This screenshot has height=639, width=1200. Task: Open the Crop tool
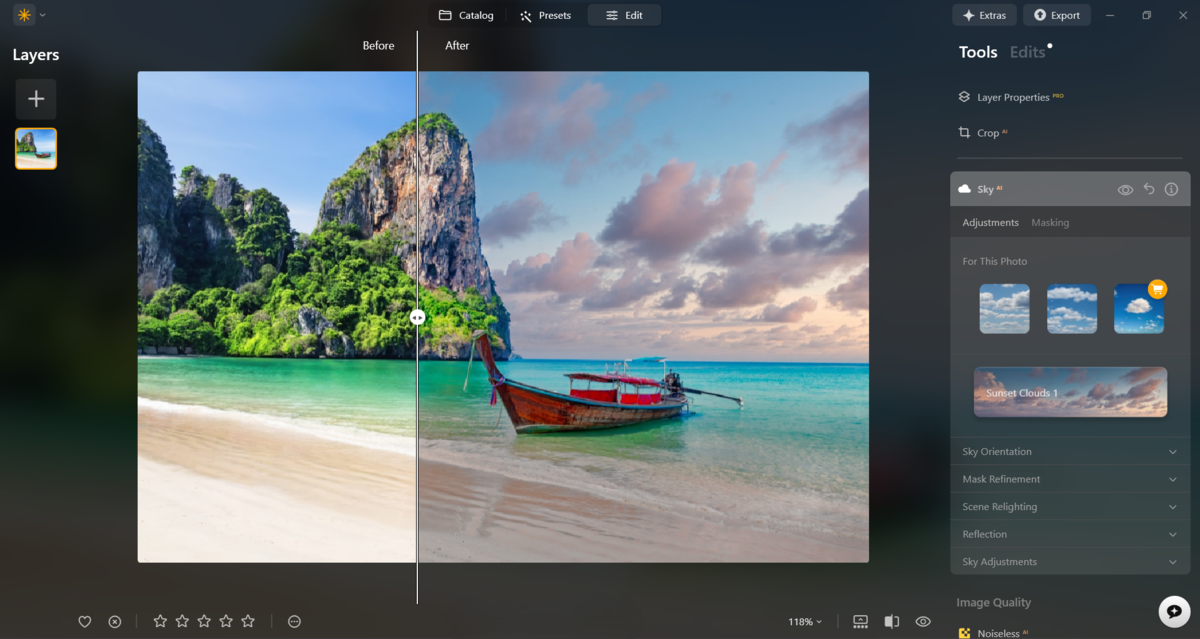pos(983,133)
